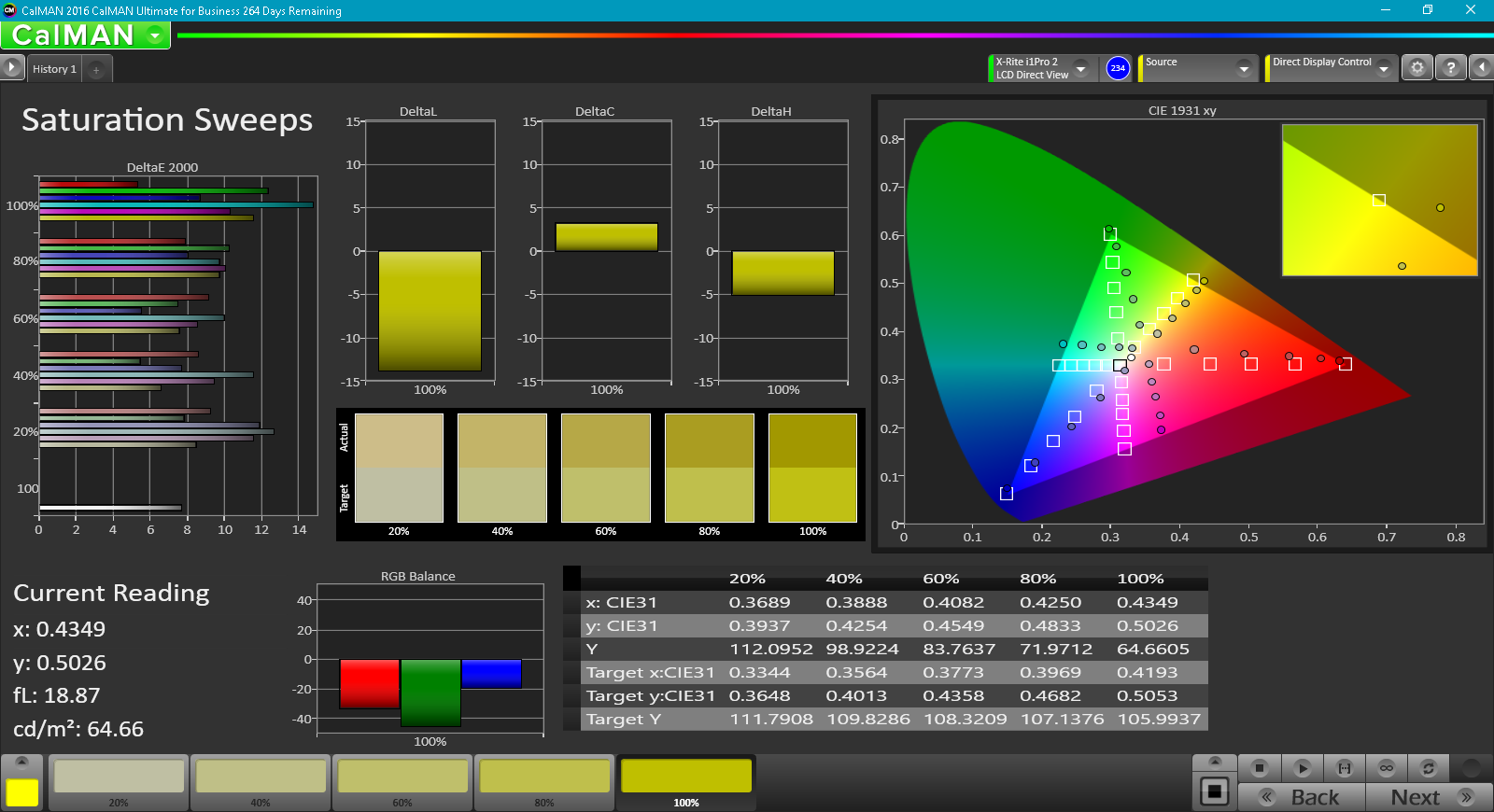The height and width of the screenshot is (812, 1494).
Task: Expand the Direct Display Control dropdown
Action: (1383, 68)
